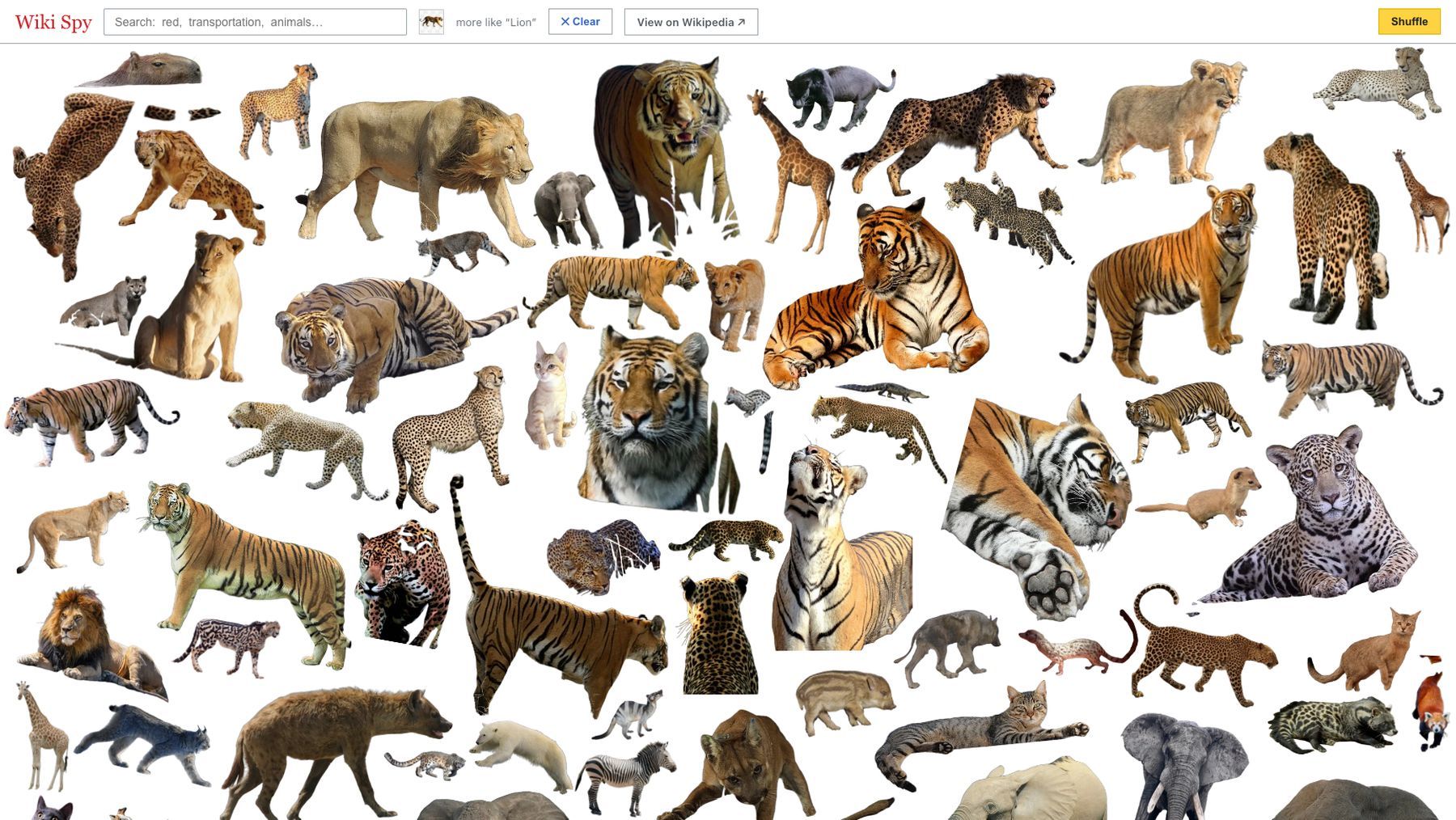
Task: Select the striped wild boar piglet
Action: (846, 697)
